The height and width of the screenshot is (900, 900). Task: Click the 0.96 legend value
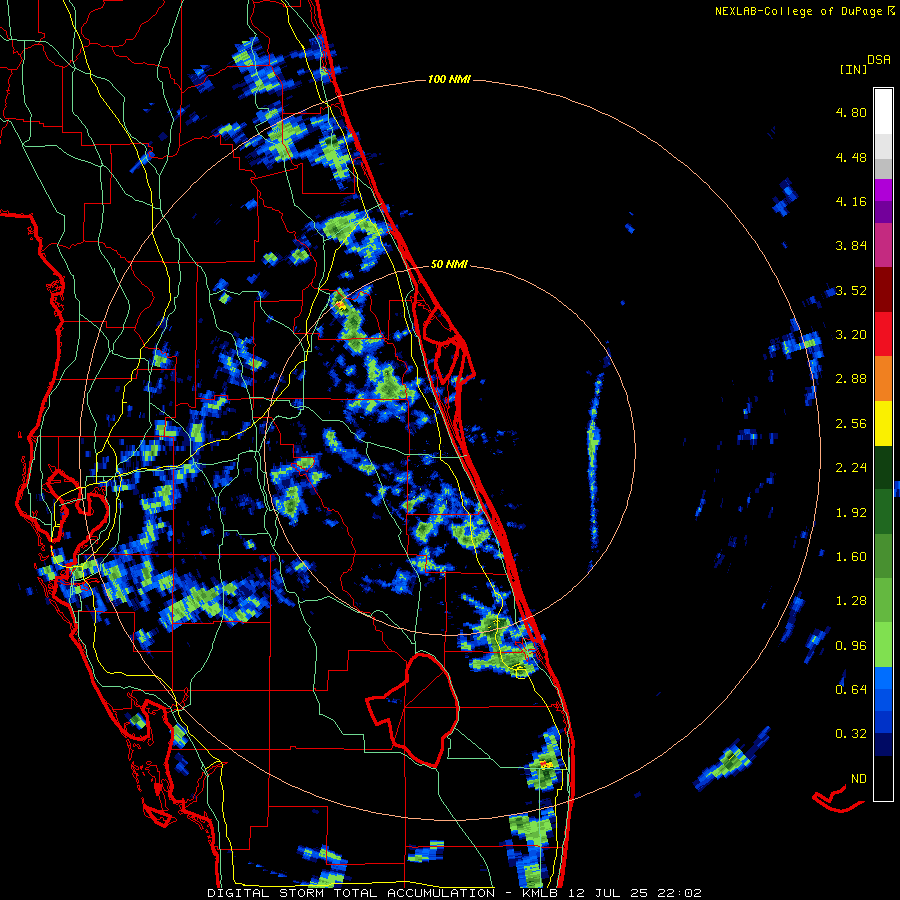pos(851,646)
